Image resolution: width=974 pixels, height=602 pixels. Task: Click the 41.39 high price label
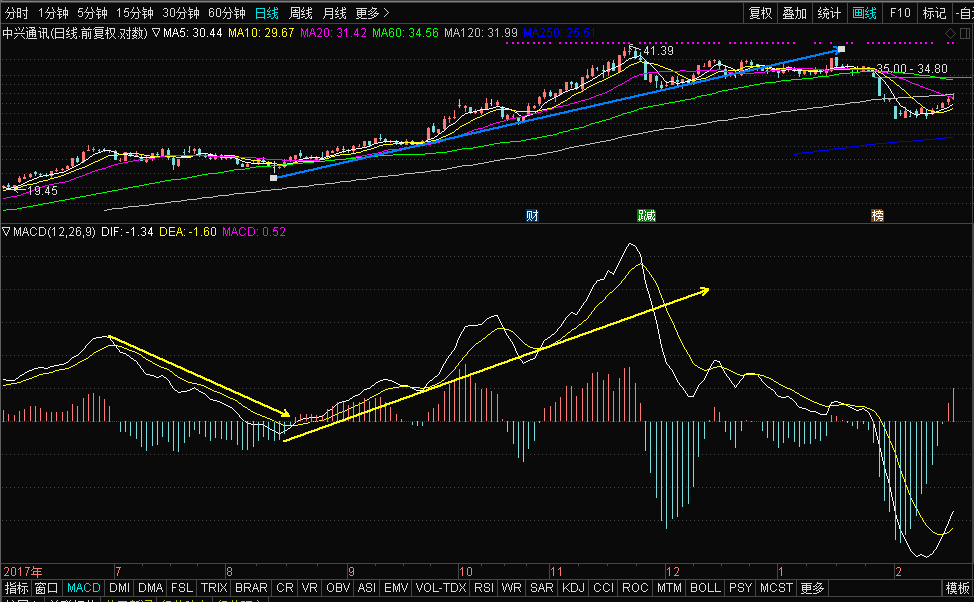tap(658, 50)
